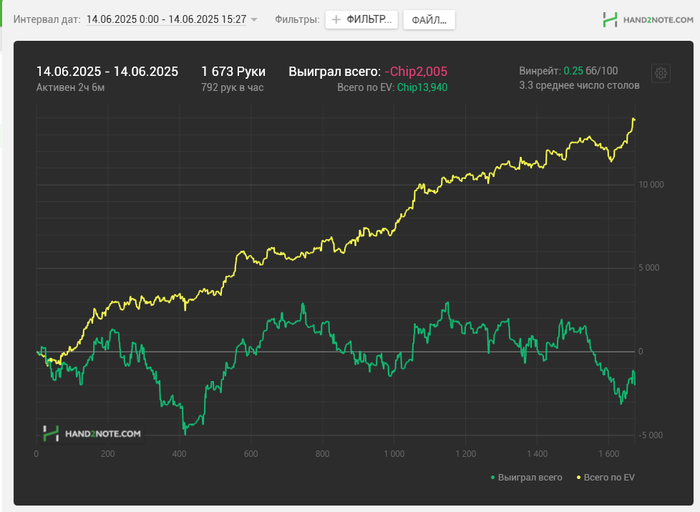
Task: Click the ФИЛЬТР... add filter button
Action: click(362, 20)
